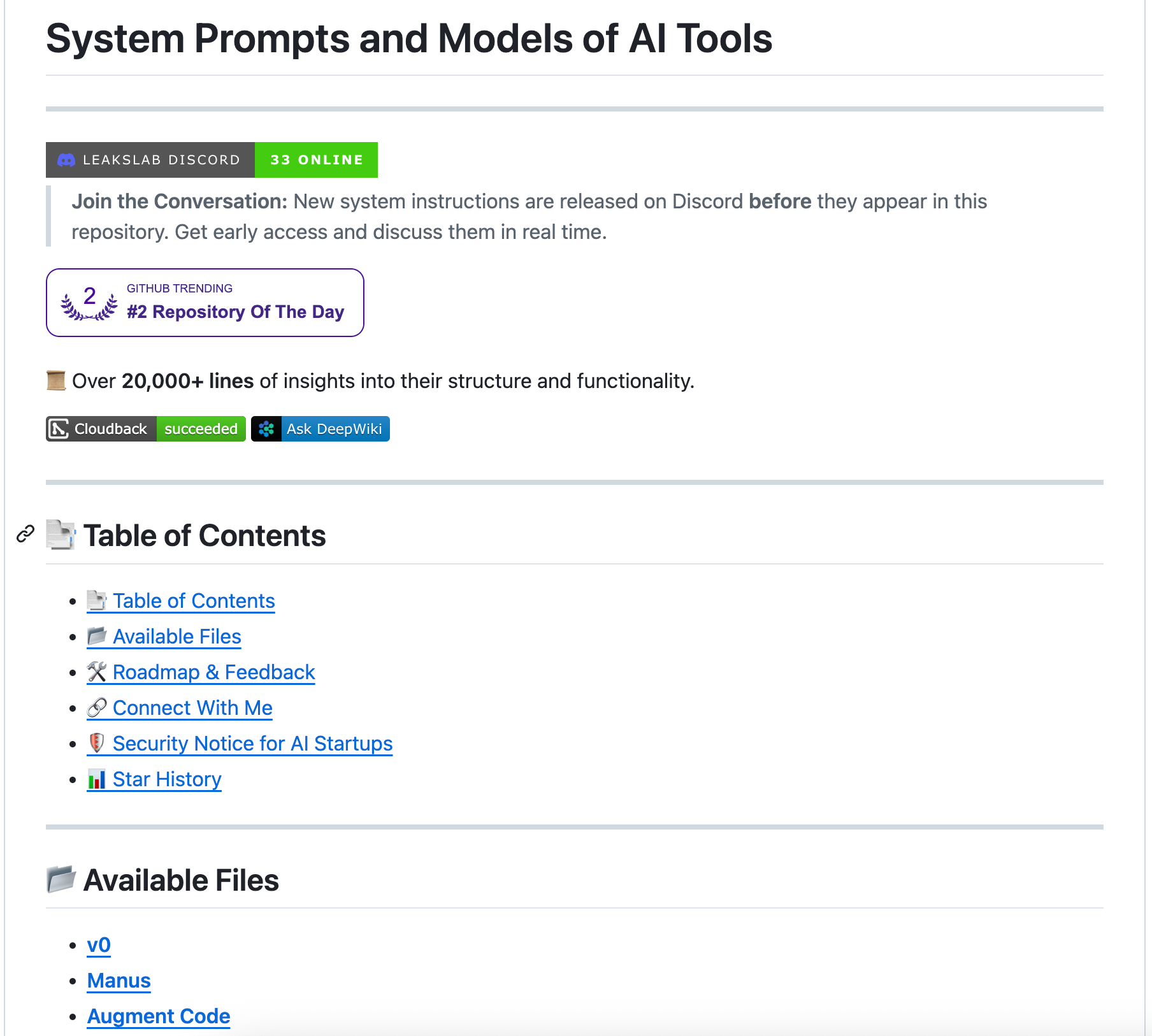1152x1036 pixels.
Task: Jump to the Connect With Me link
Action: coord(192,708)
